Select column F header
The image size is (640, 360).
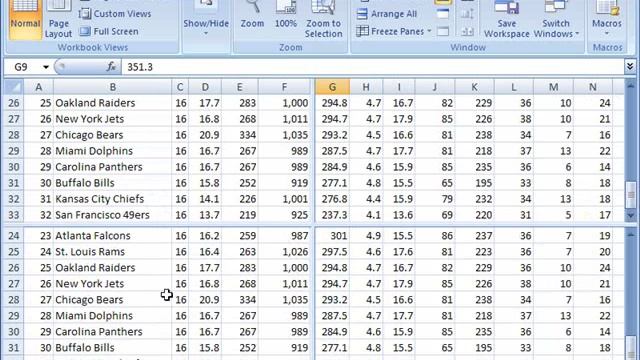click(284, 87)
